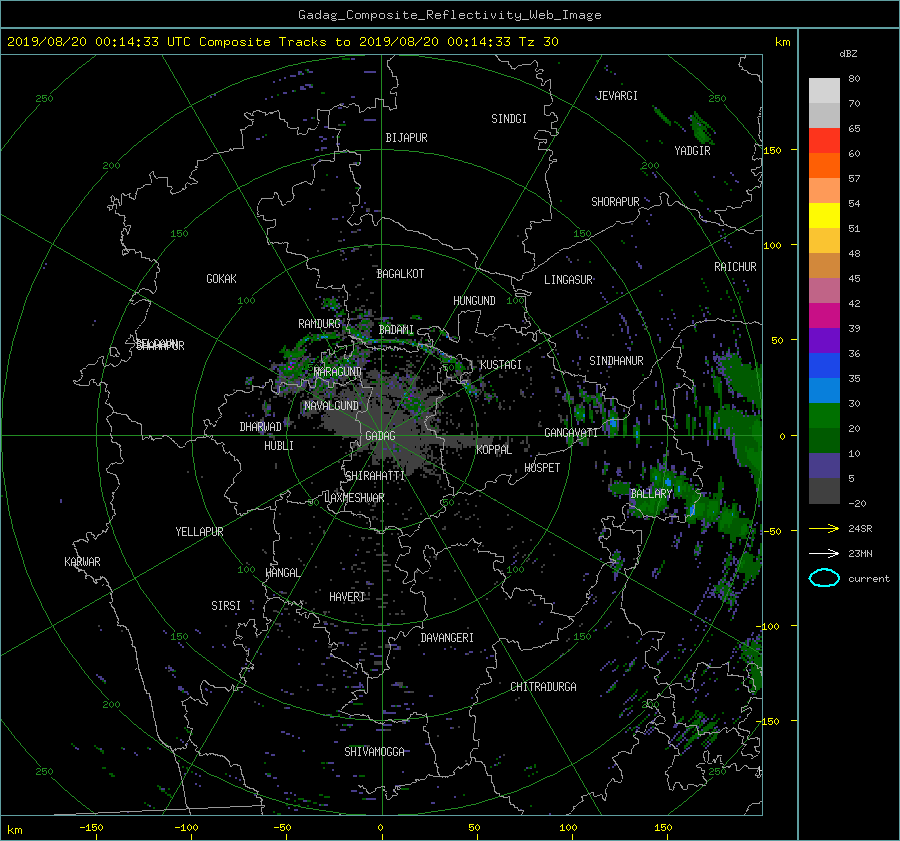Click the KOPPAL city label
The height and width of the screenshot is (841, 900).
coord(494,450)
